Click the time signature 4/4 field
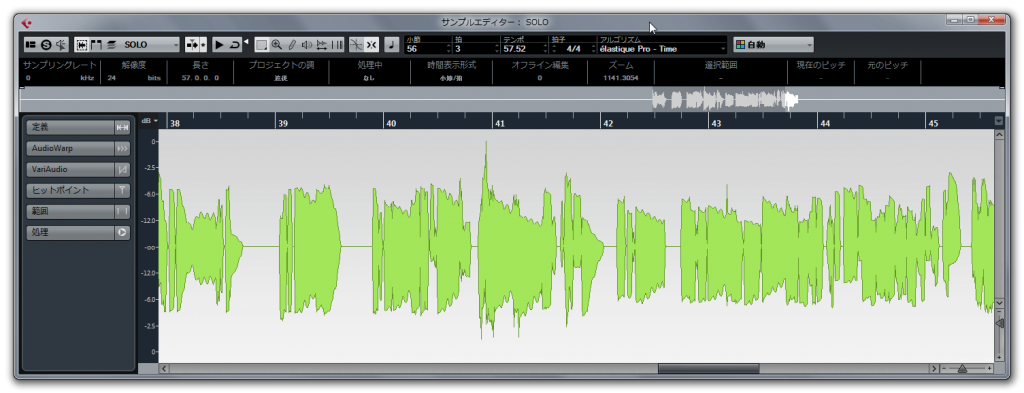 click(x=572, y=48)
